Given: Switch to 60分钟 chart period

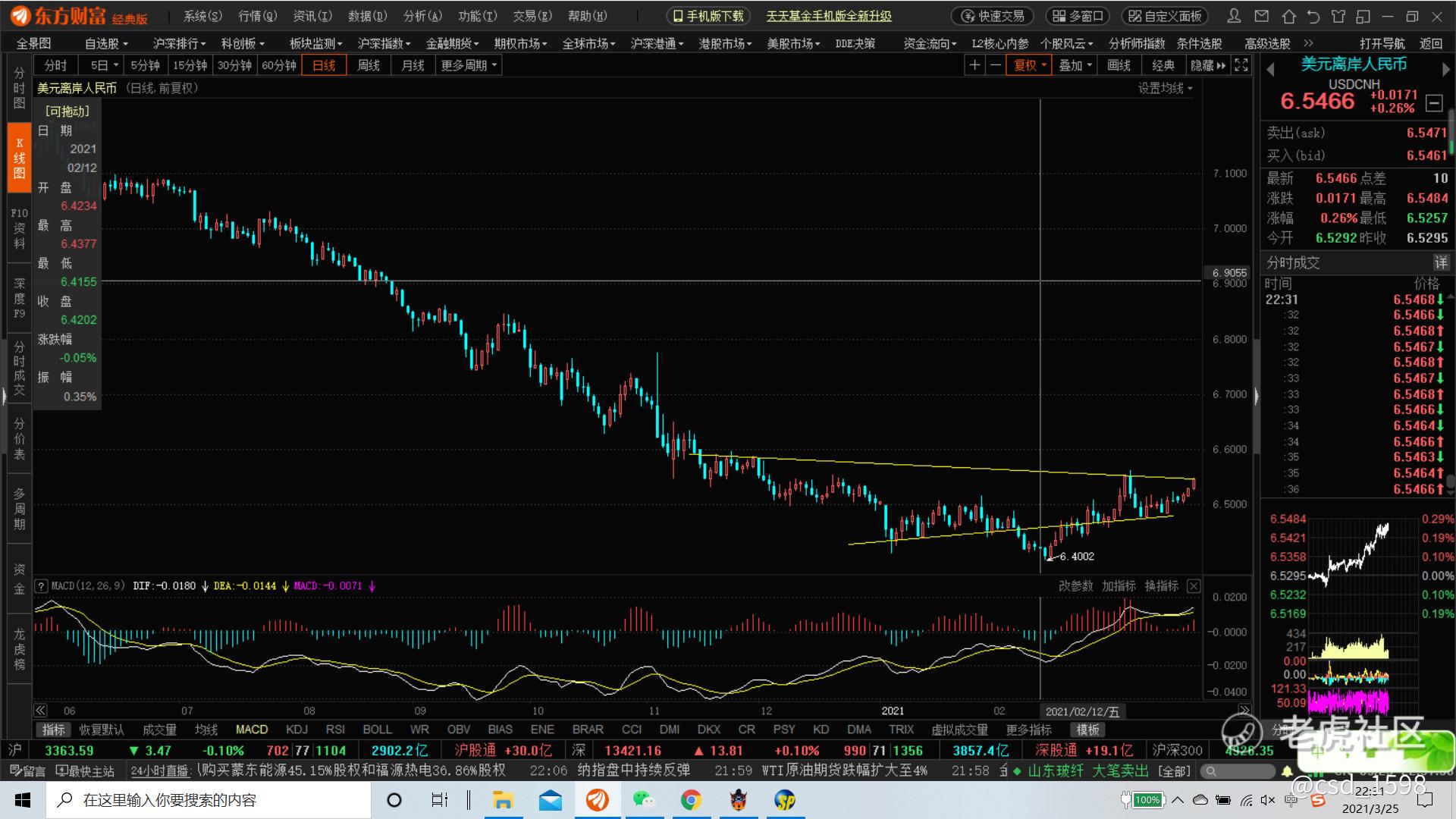Looking at the screenshot, I should click(x=279, y=65).
